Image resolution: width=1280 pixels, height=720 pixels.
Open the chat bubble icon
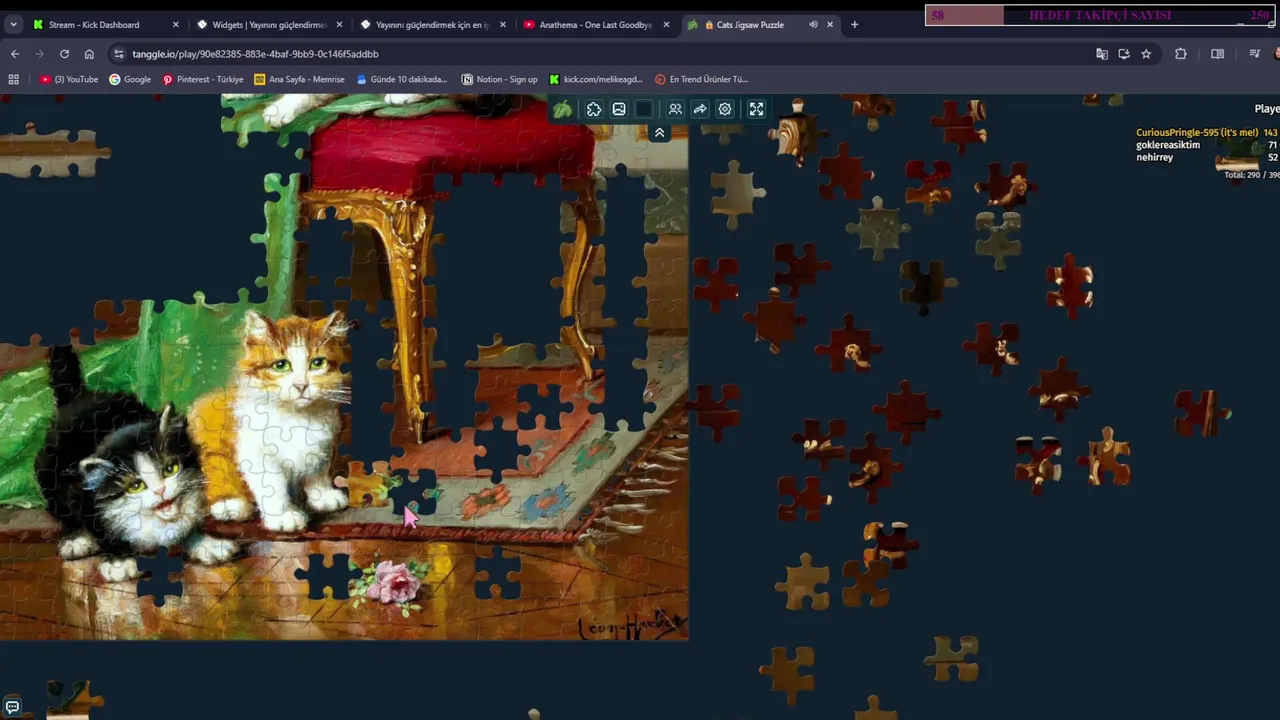pos(12,707)
